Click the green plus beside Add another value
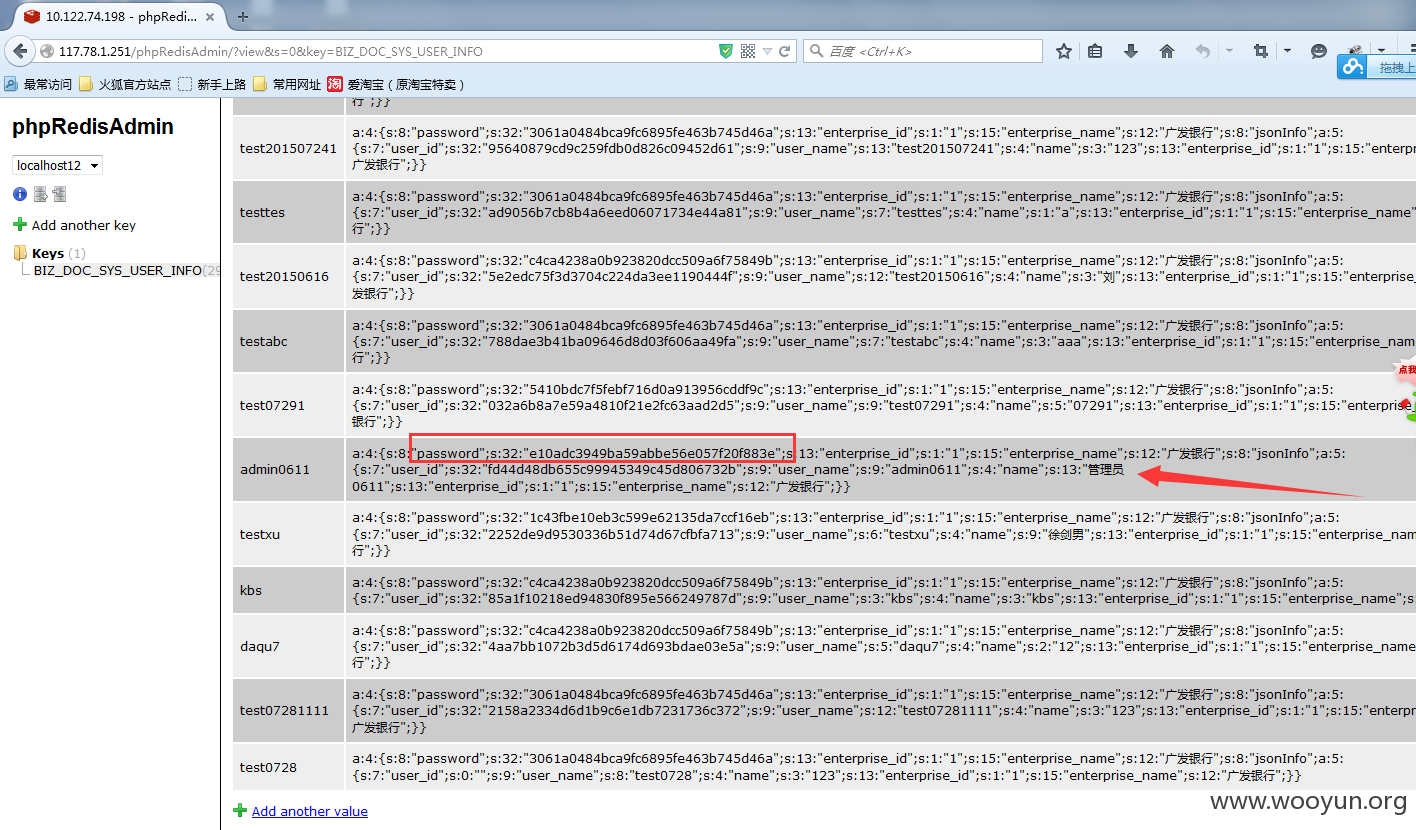Image resolution: width=1416 pixels, height=830 pixels. (x=240, y=810)
